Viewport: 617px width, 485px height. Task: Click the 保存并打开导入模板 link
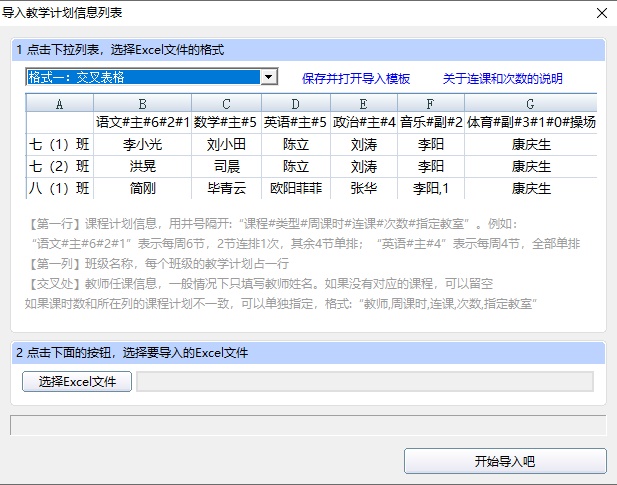356,79
